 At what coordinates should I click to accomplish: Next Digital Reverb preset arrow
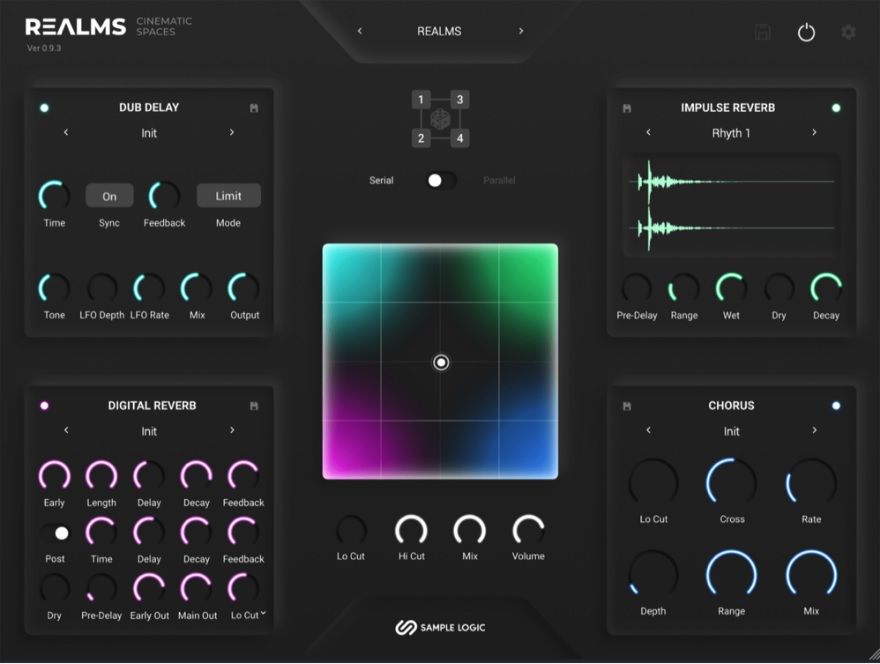(232, 431)
